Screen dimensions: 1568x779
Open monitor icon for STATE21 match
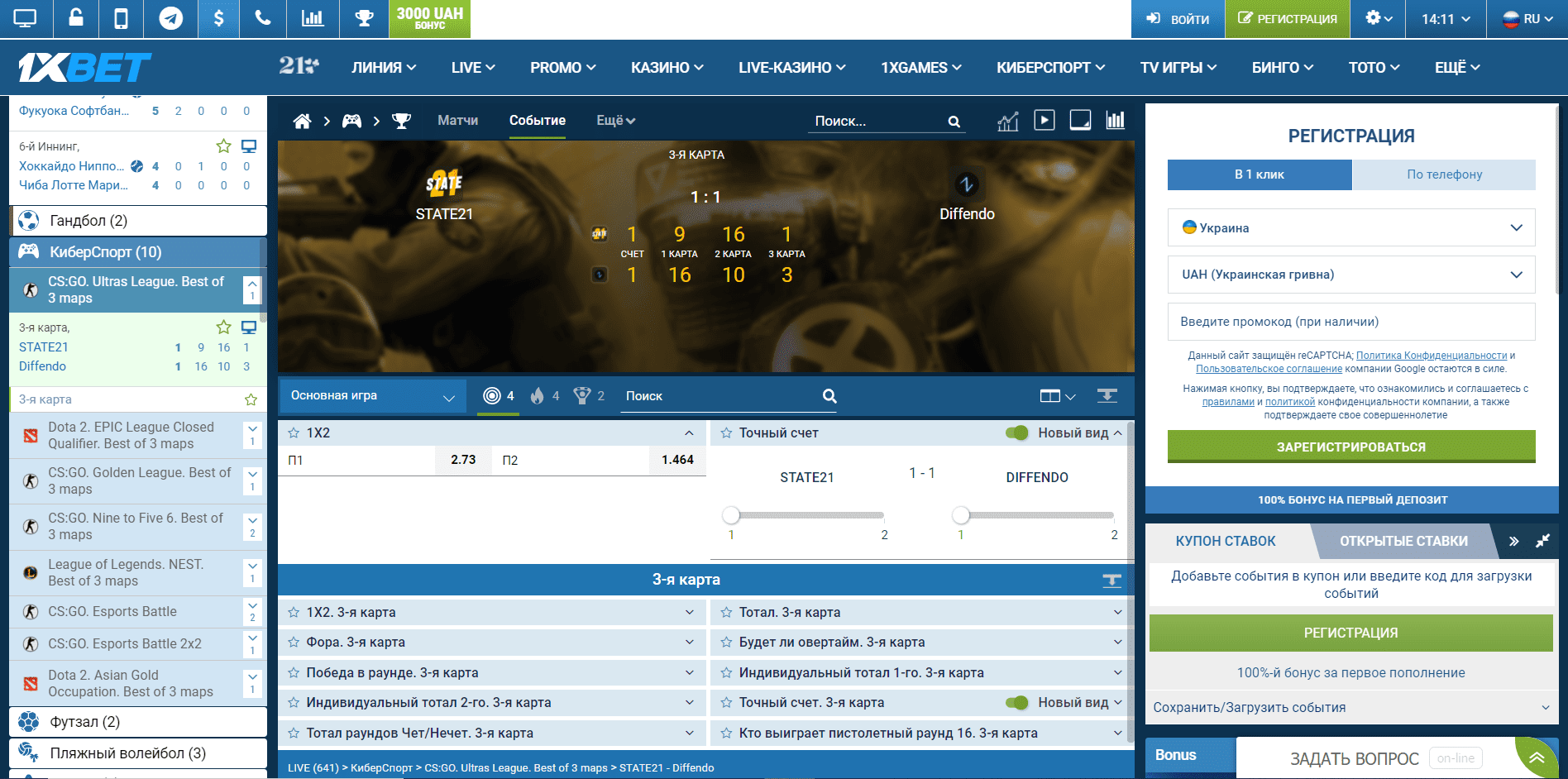(x=248, y=327)
